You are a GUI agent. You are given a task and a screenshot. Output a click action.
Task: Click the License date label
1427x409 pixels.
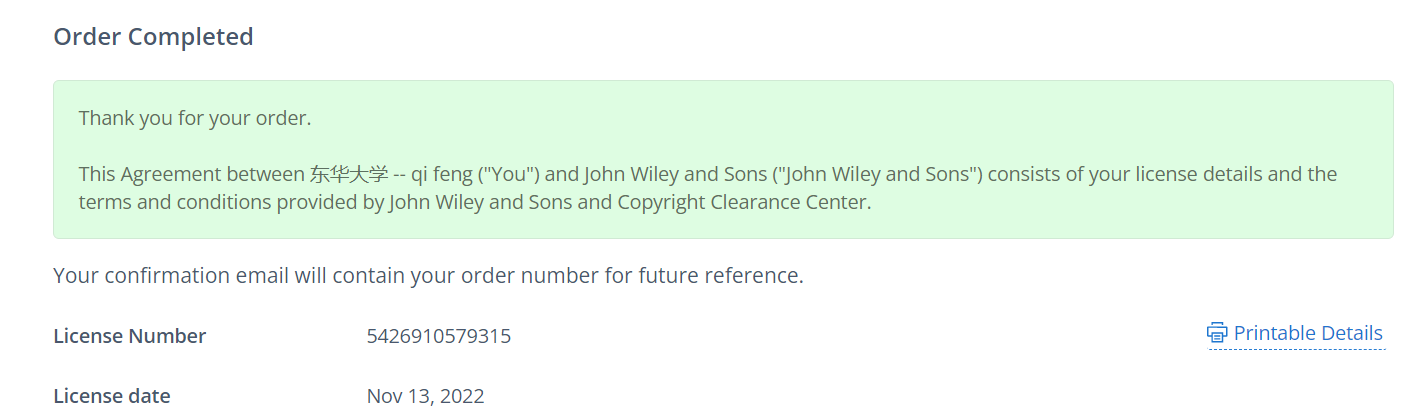112,396
